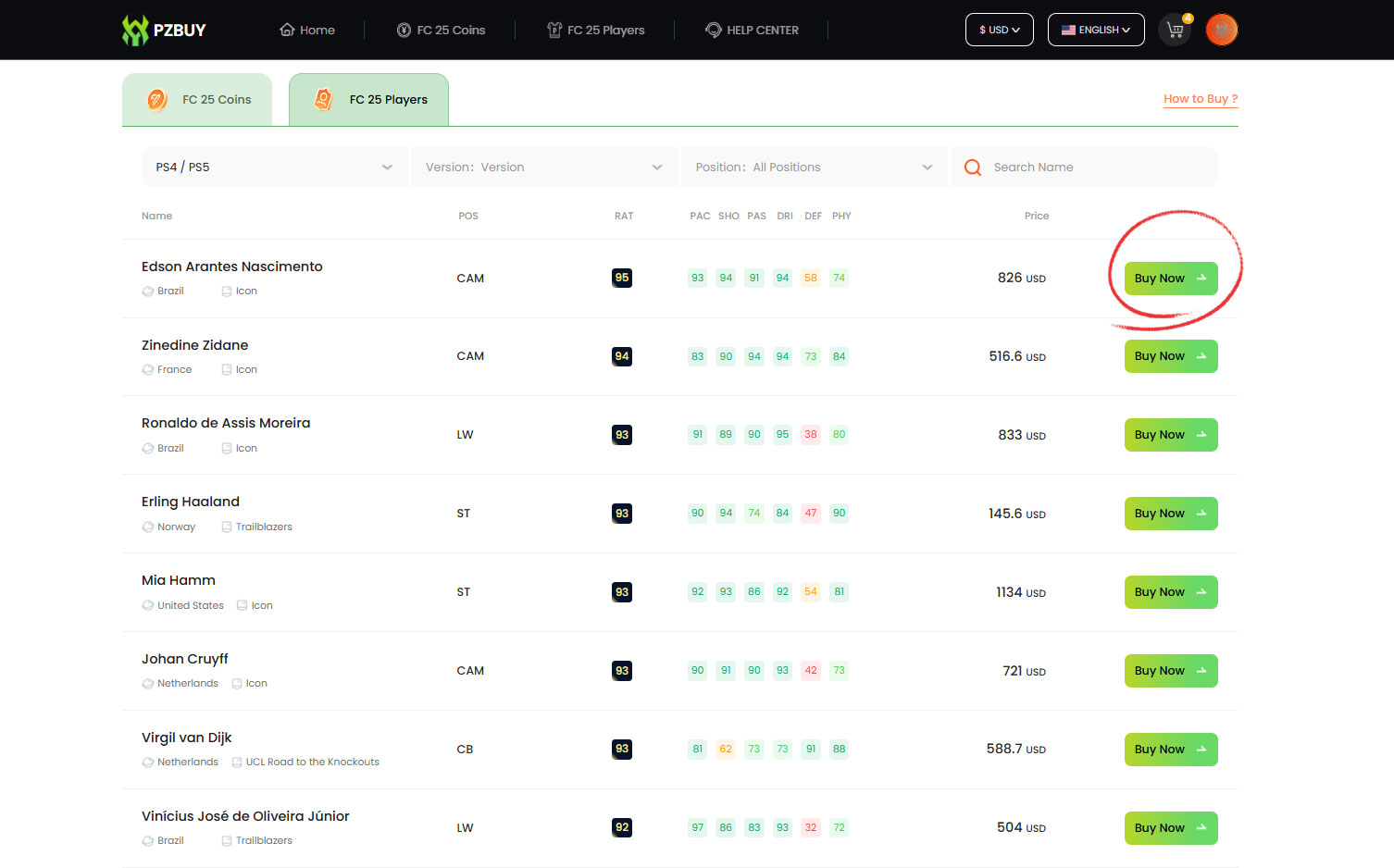Select the player name Virgil van Dijk

[x=187, y=738]
